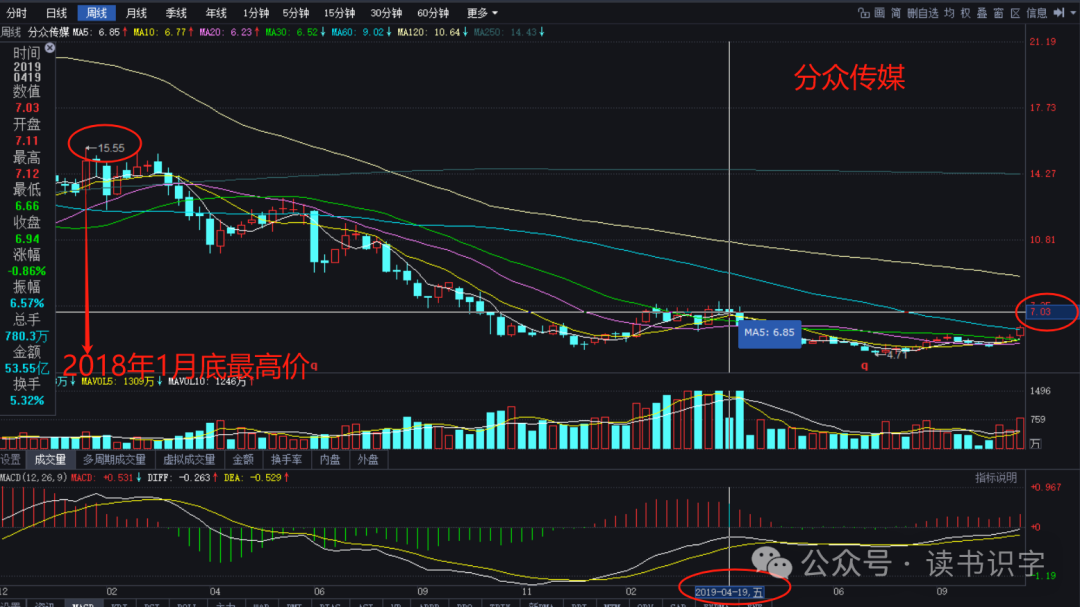This screenshot has width=1080, height=607.
Task: Toggle the 均 moving average lines button
Action: click(949, 13)
